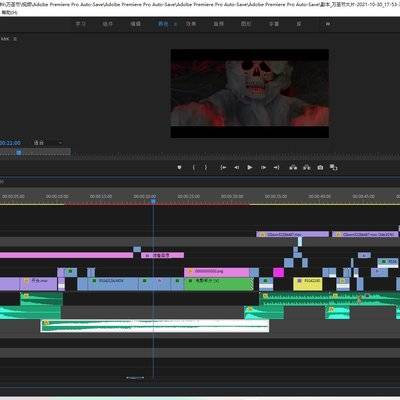
Task: Show more workspaces with the overflow arrows
Action: coord(328,24)
